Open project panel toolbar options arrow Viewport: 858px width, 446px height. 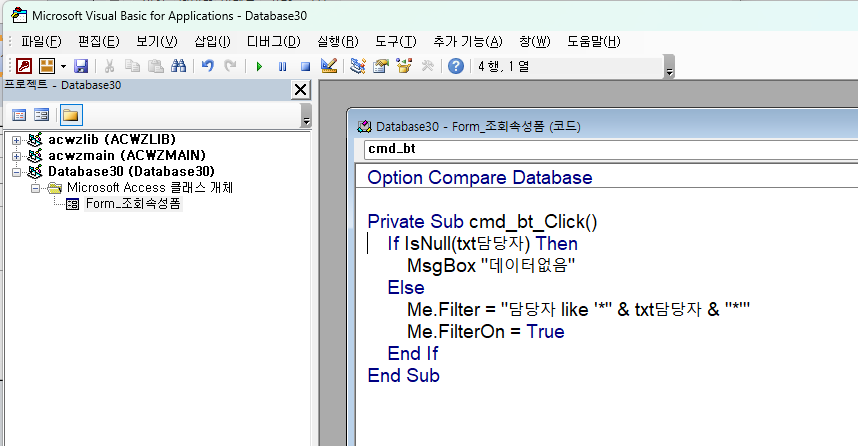[306, 116]
